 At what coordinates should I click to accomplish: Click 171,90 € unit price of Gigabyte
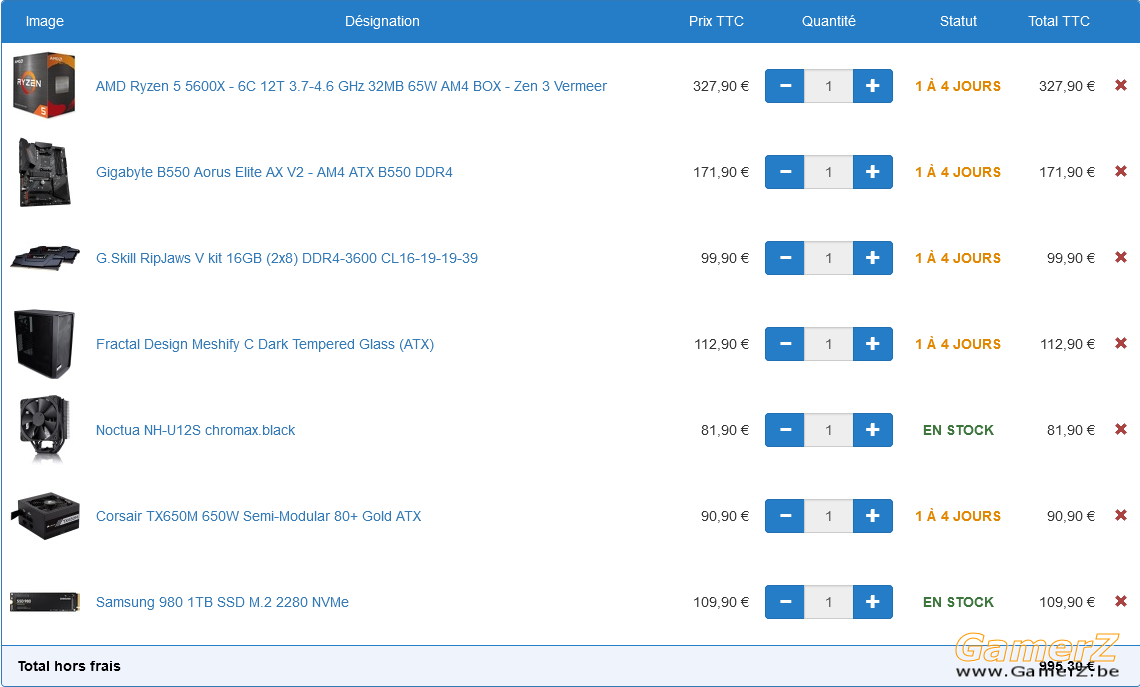pyautogui.click(x=720, y=172)
